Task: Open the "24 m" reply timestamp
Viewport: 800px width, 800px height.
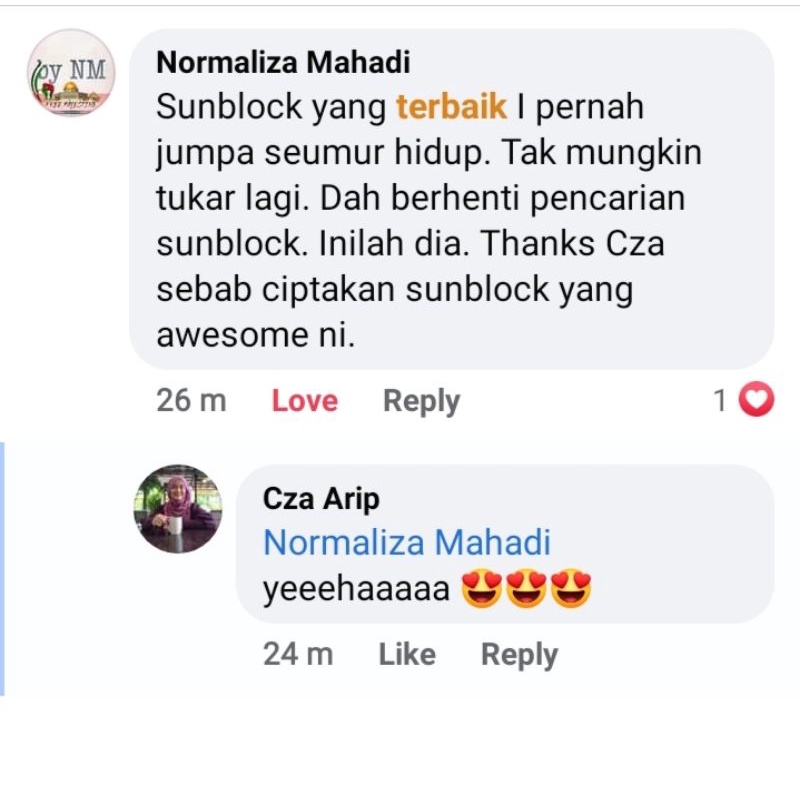Action: (x=298, y=655)
